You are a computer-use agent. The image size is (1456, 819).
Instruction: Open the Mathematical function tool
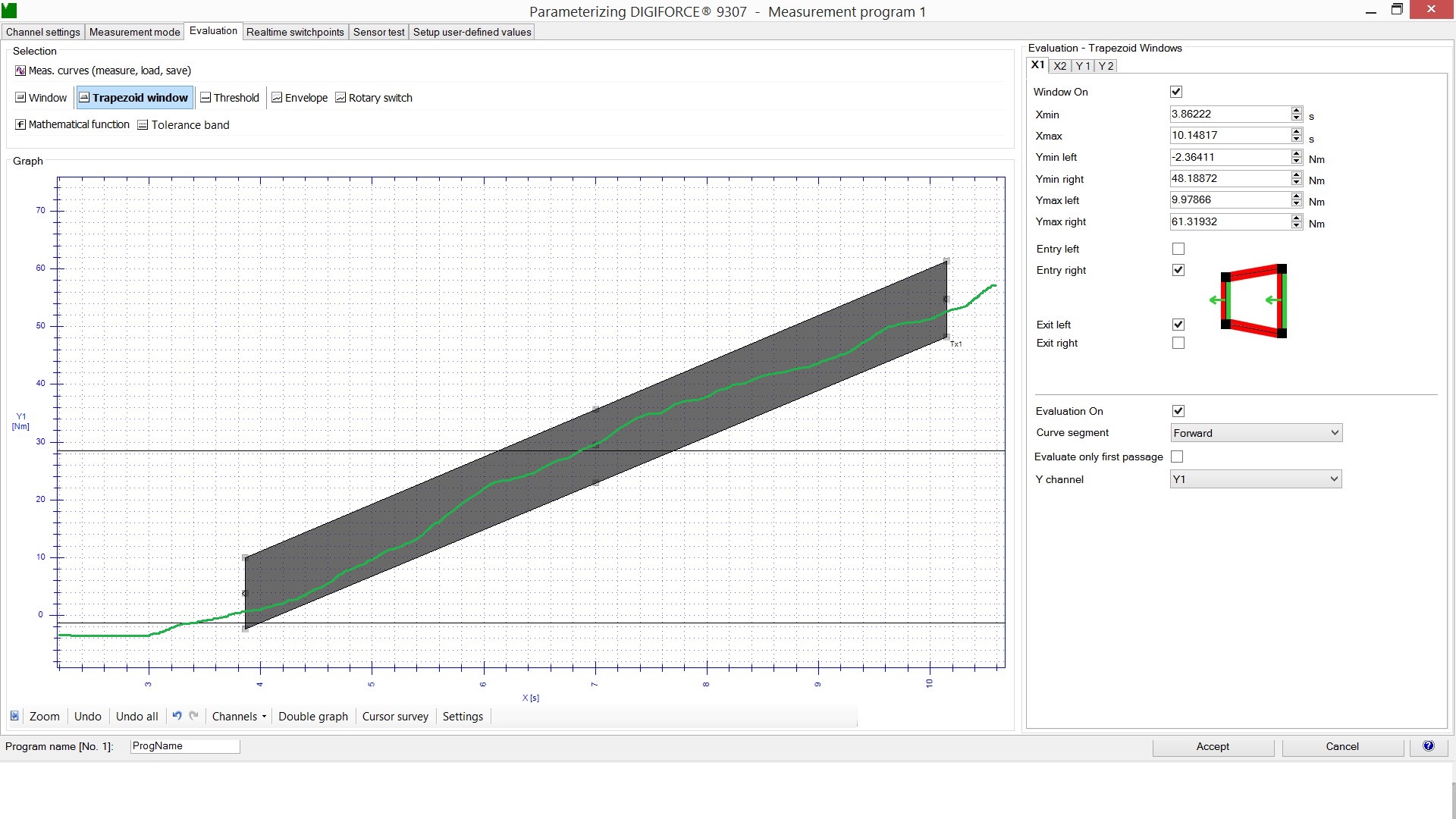tap(72, 124)
